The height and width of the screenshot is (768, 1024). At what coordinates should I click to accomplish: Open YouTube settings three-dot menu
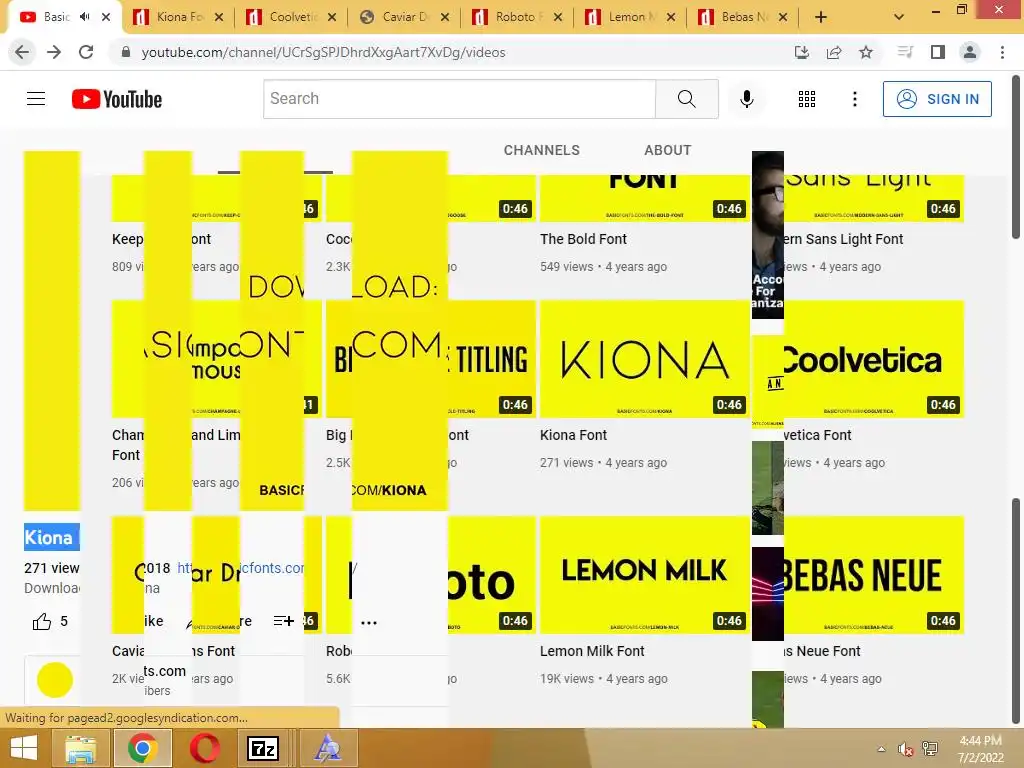(x=854, y=99)
